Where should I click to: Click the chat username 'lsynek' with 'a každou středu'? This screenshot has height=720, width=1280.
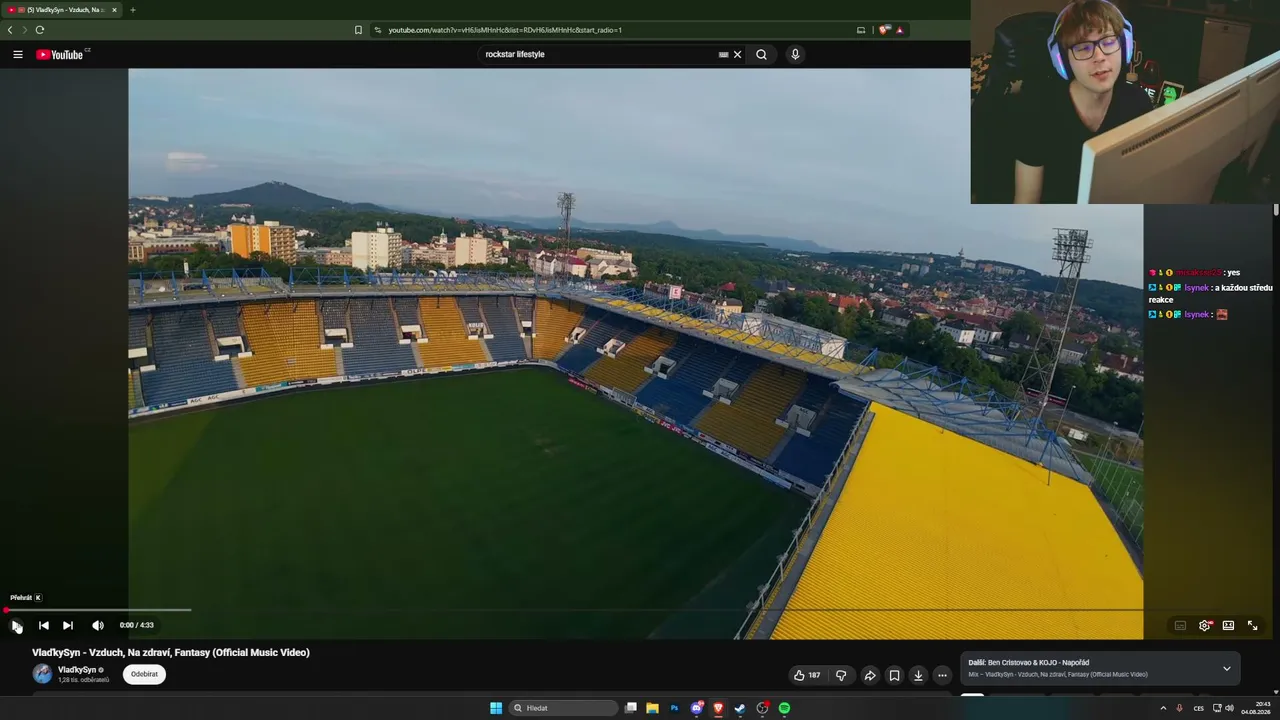pos(1197,288)
